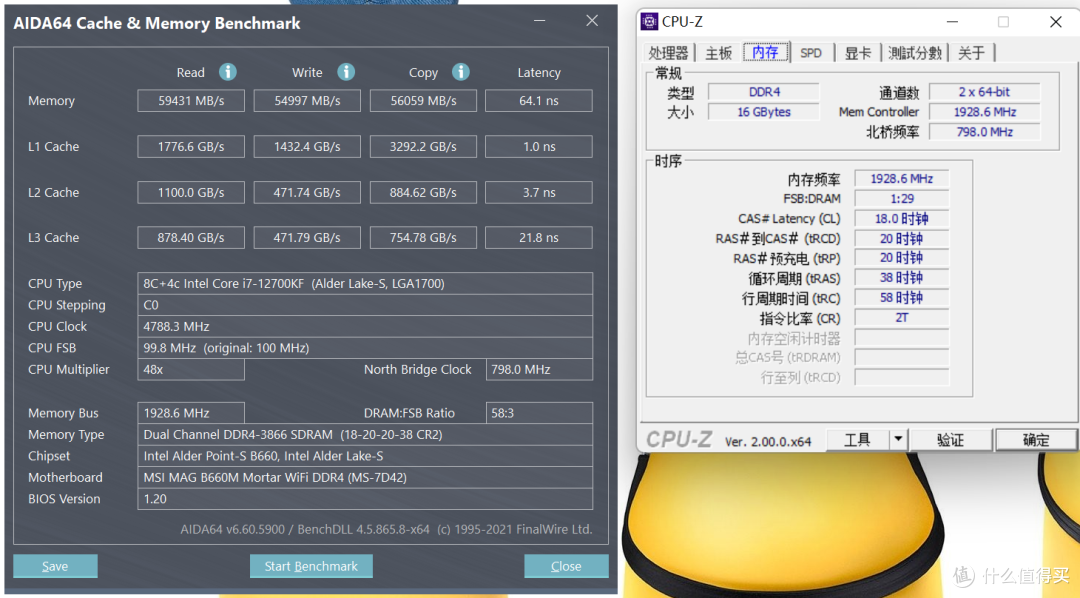This screenshot has height=598, width=1080.
Task: Click Memory Read value 59431 MB/s
Action: pos(191,101)
